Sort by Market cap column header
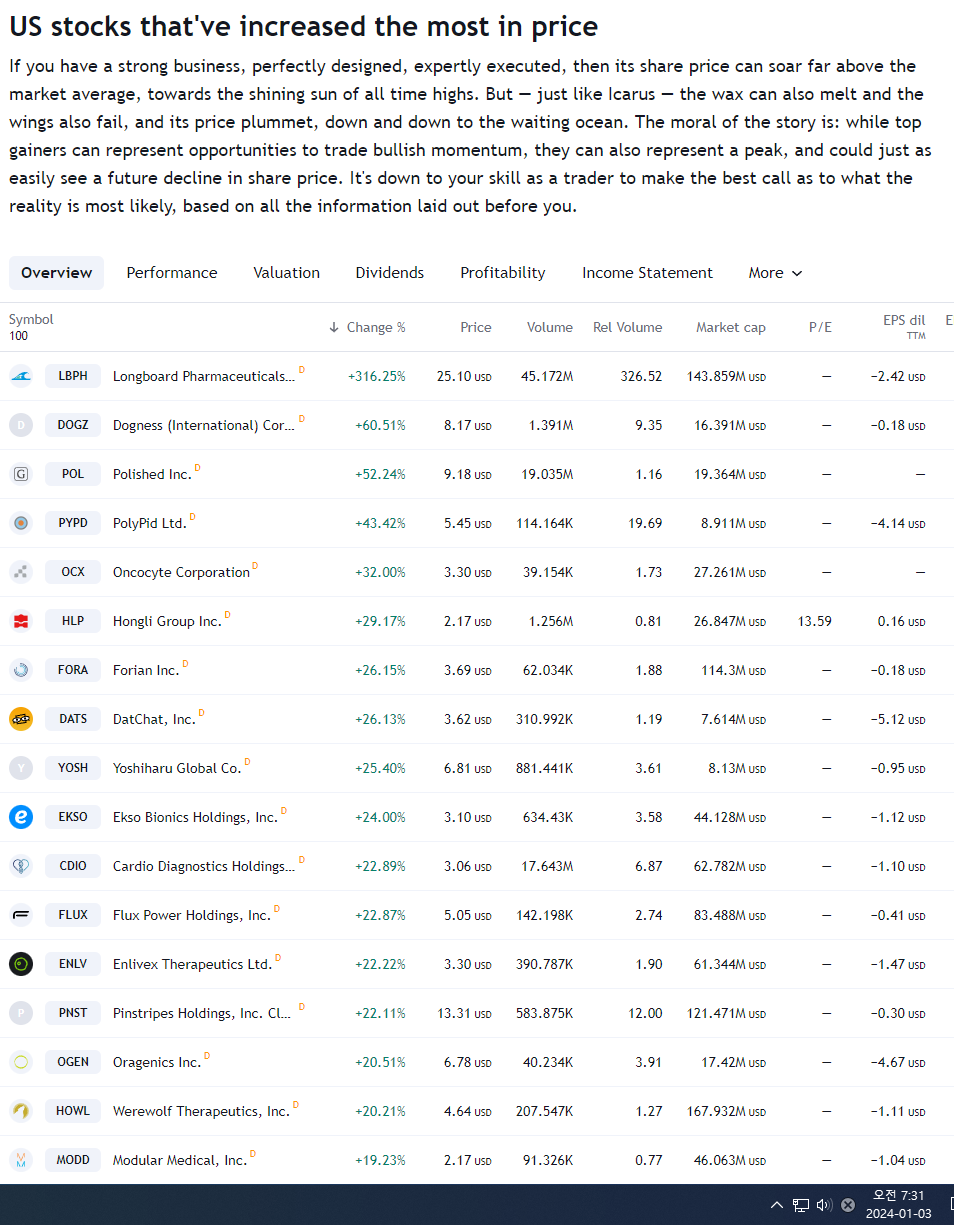The image size is (954, 1225). pyautogui.click(x=731, y=327)
